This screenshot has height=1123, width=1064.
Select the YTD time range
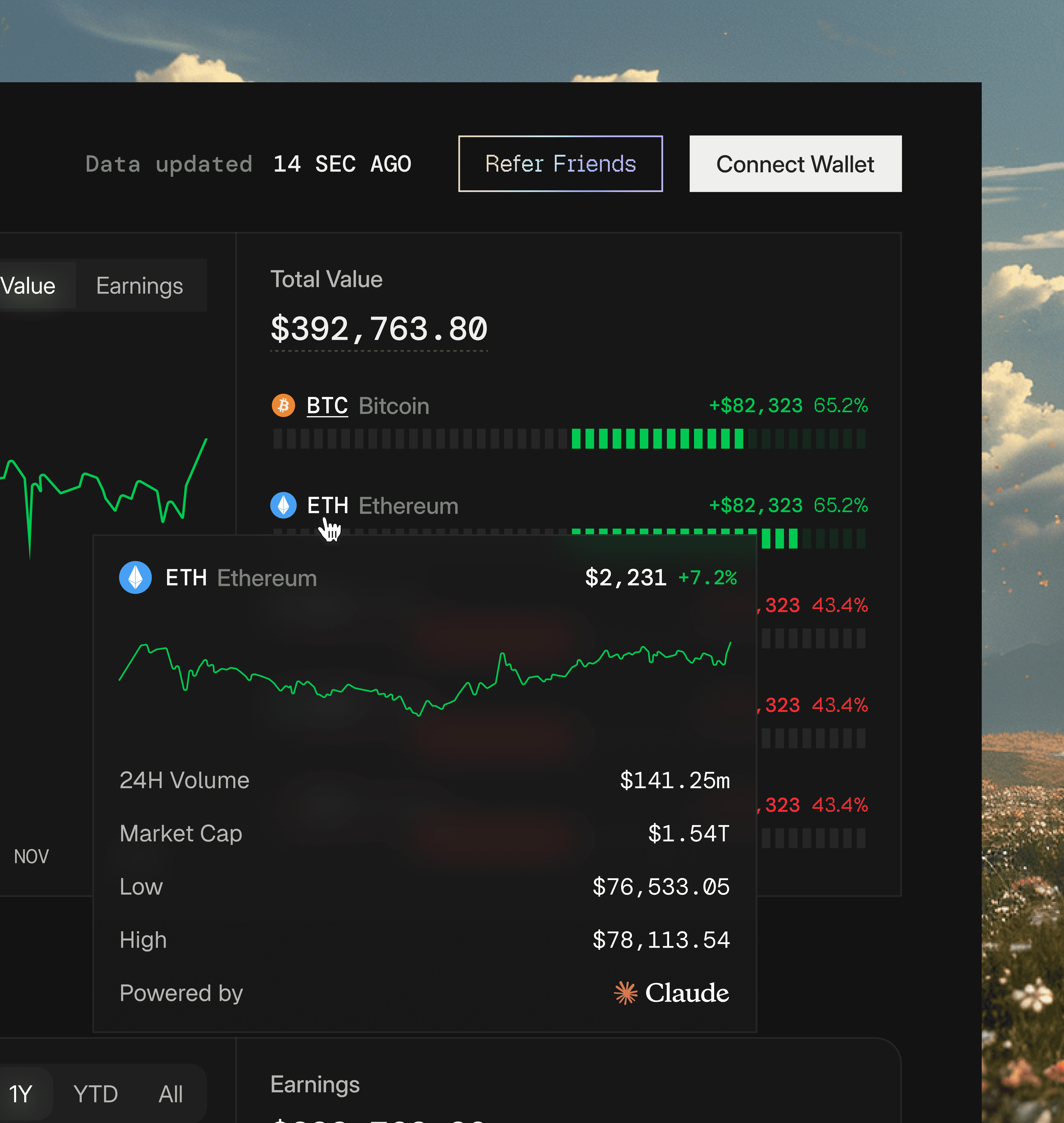(x=95, y=1094)
